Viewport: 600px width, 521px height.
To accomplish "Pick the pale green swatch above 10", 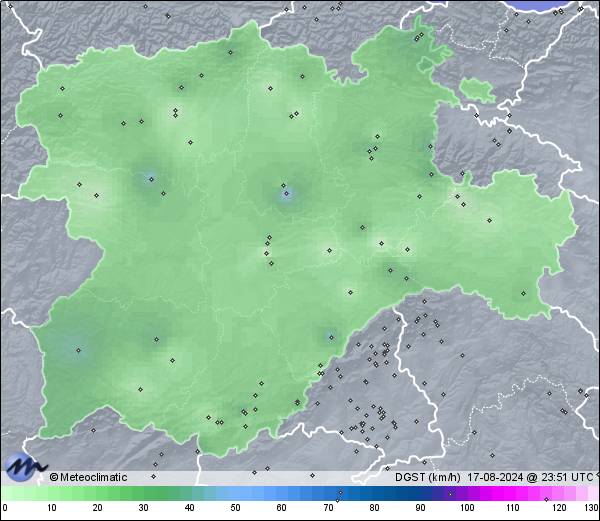I will [x=52, y=493].
